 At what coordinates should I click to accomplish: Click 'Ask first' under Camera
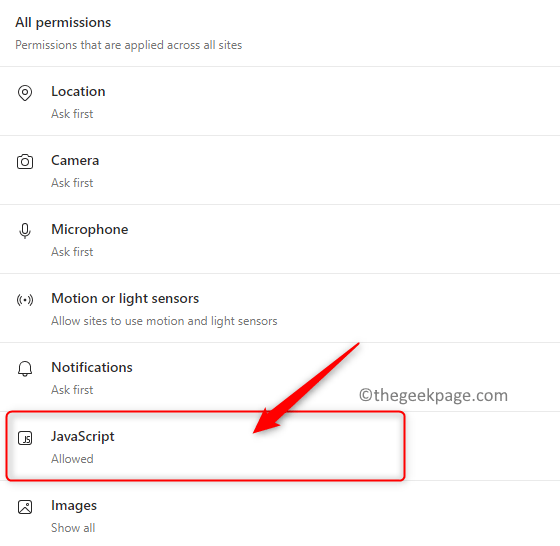tap(72, 183)
